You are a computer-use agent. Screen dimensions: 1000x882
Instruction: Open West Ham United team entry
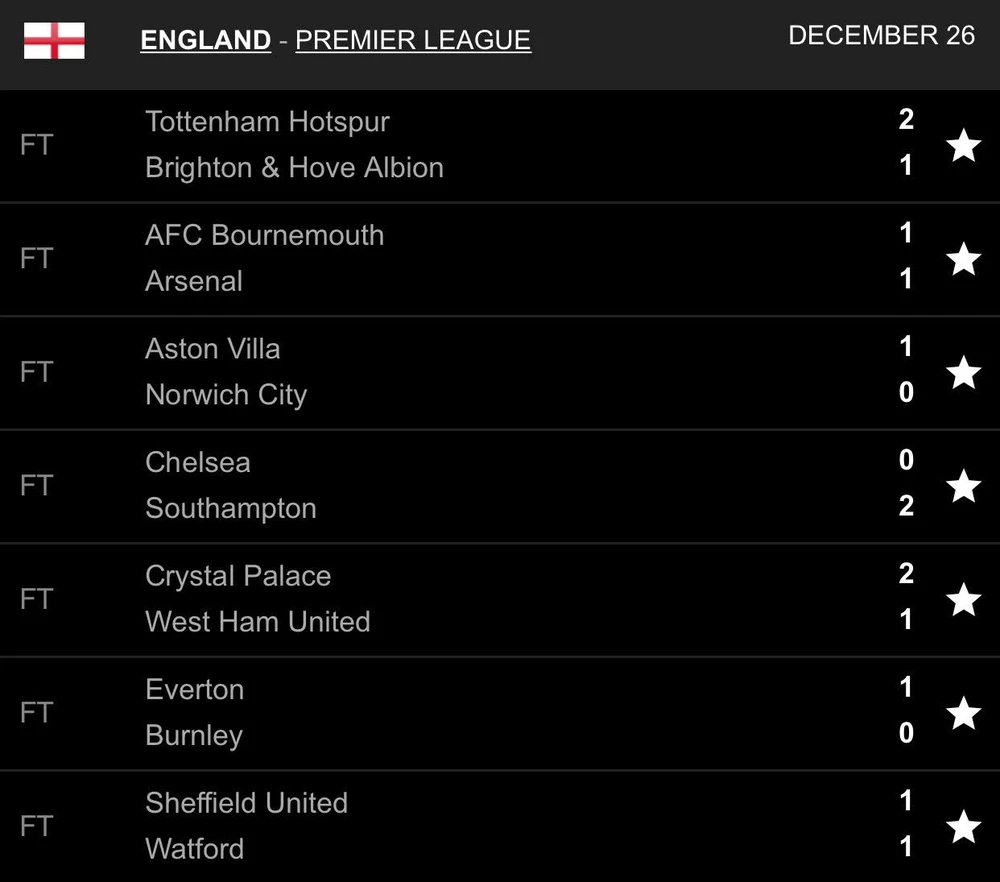[x=258, y=622]
